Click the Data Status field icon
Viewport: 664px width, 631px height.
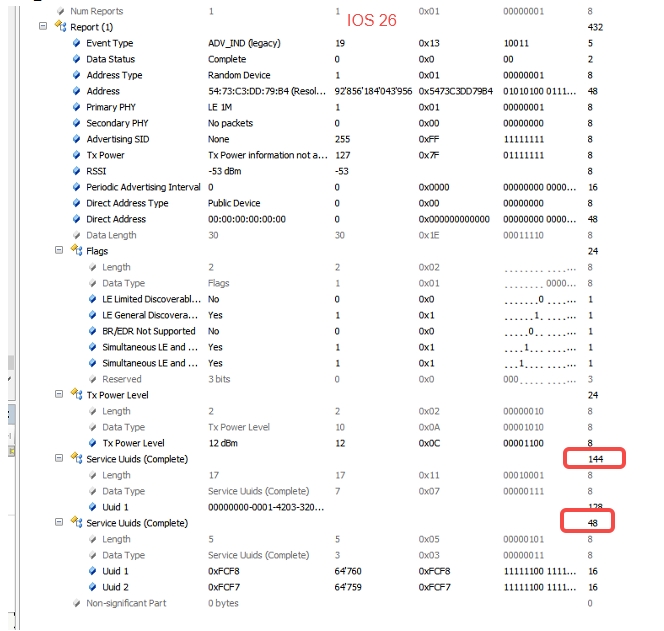click(x=77, y=59)
